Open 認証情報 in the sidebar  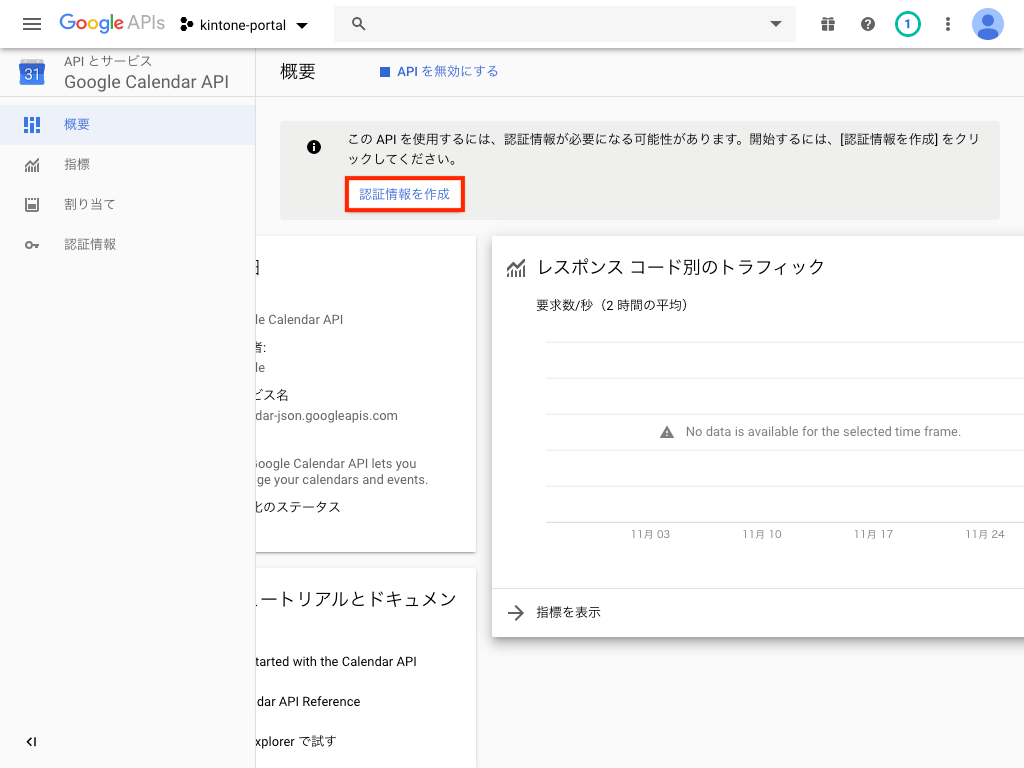tap(89, 245)
